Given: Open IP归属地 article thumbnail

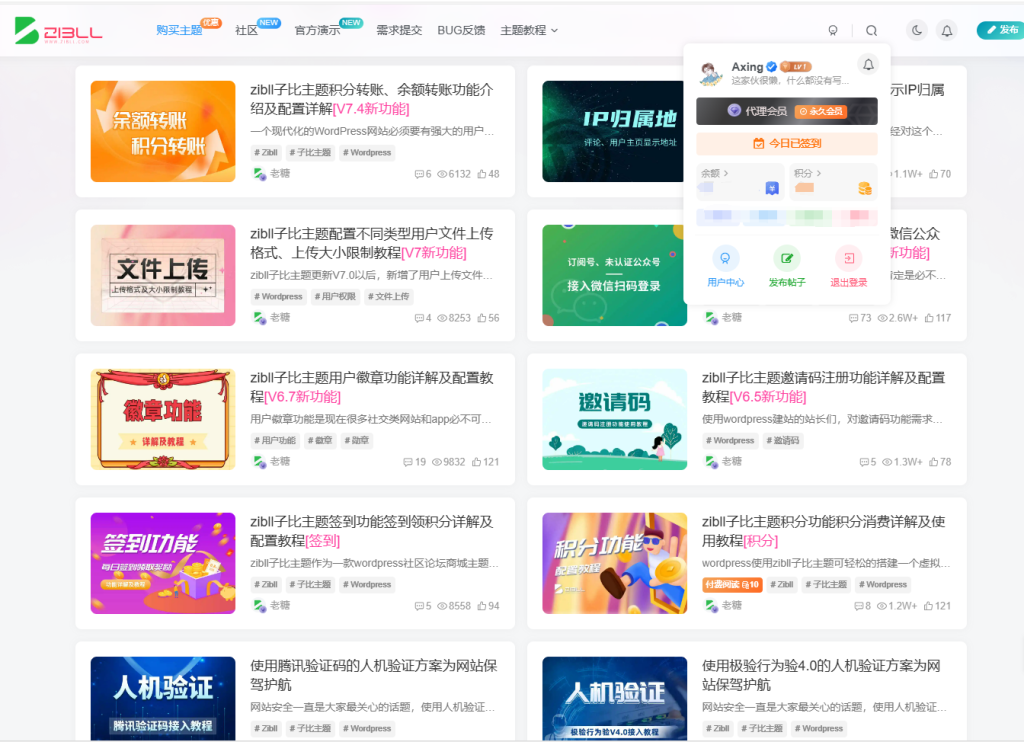Looking at the screenshot, I should click(614, 131).
